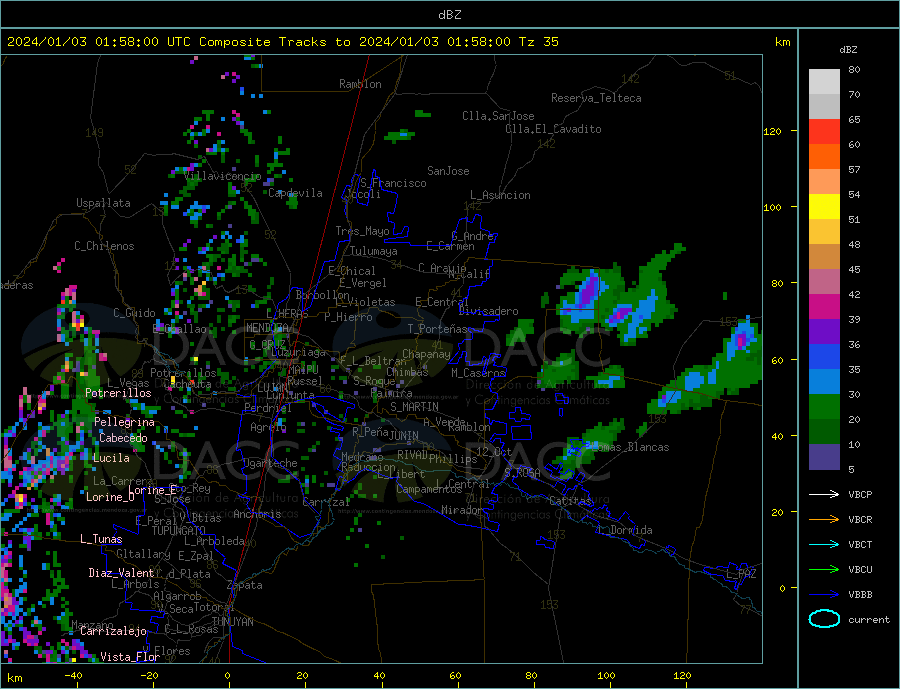
Task: Click the 'VBCR' legend label
Action: [x=860, y=520]
